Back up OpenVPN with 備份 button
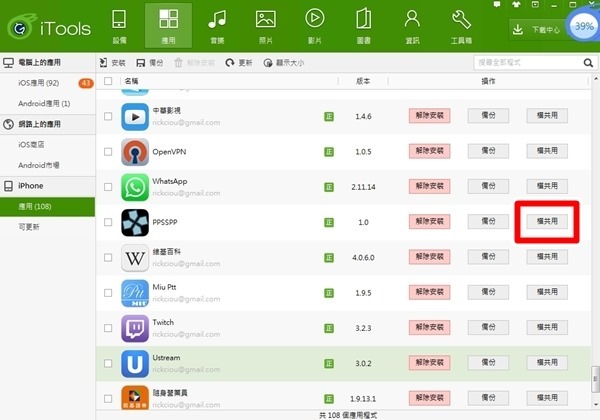Screen dimensions: 600x420 [488, 151]
